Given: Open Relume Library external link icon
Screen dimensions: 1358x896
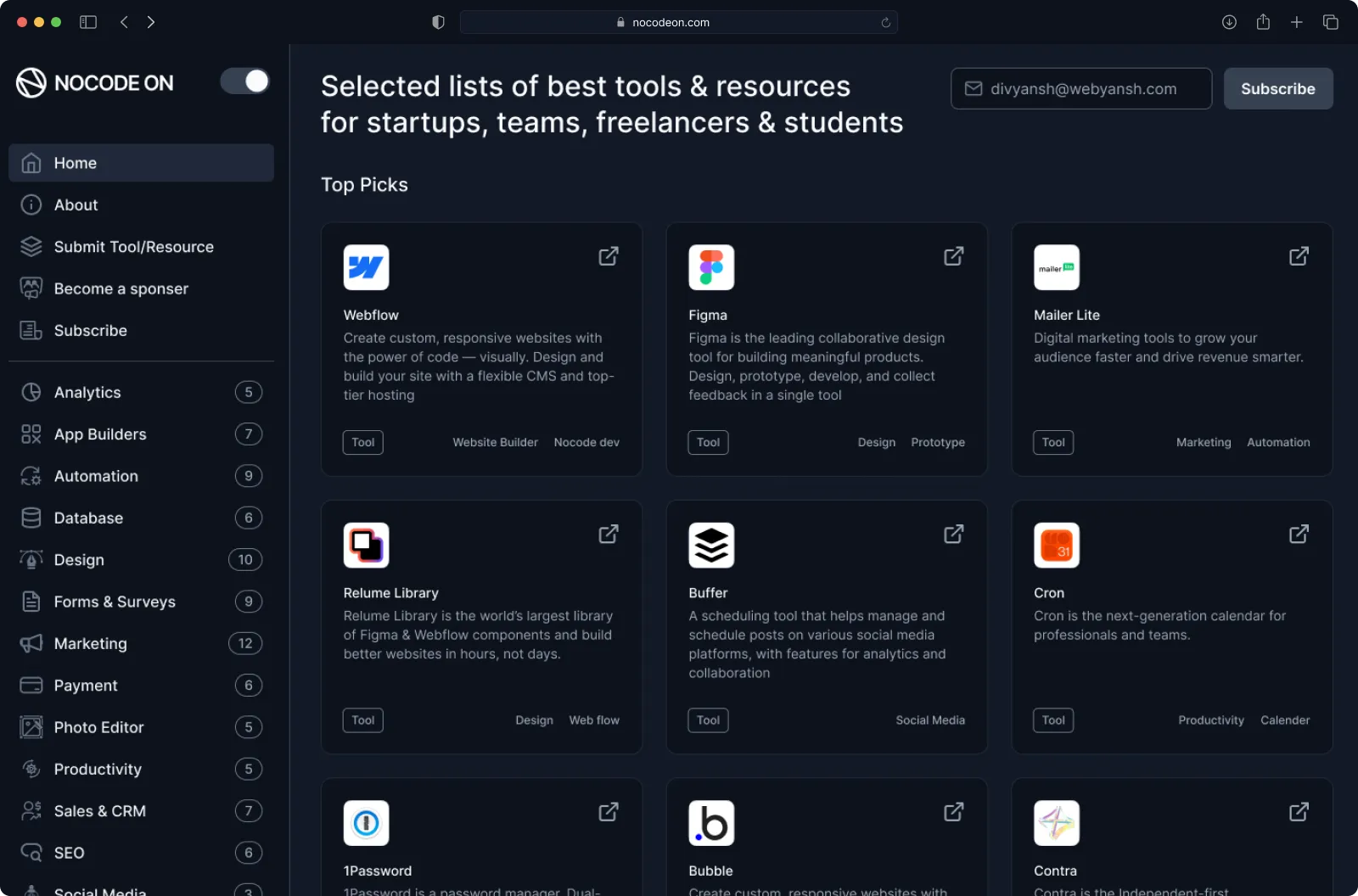Looking at the screenshot, I should point(609,534).
